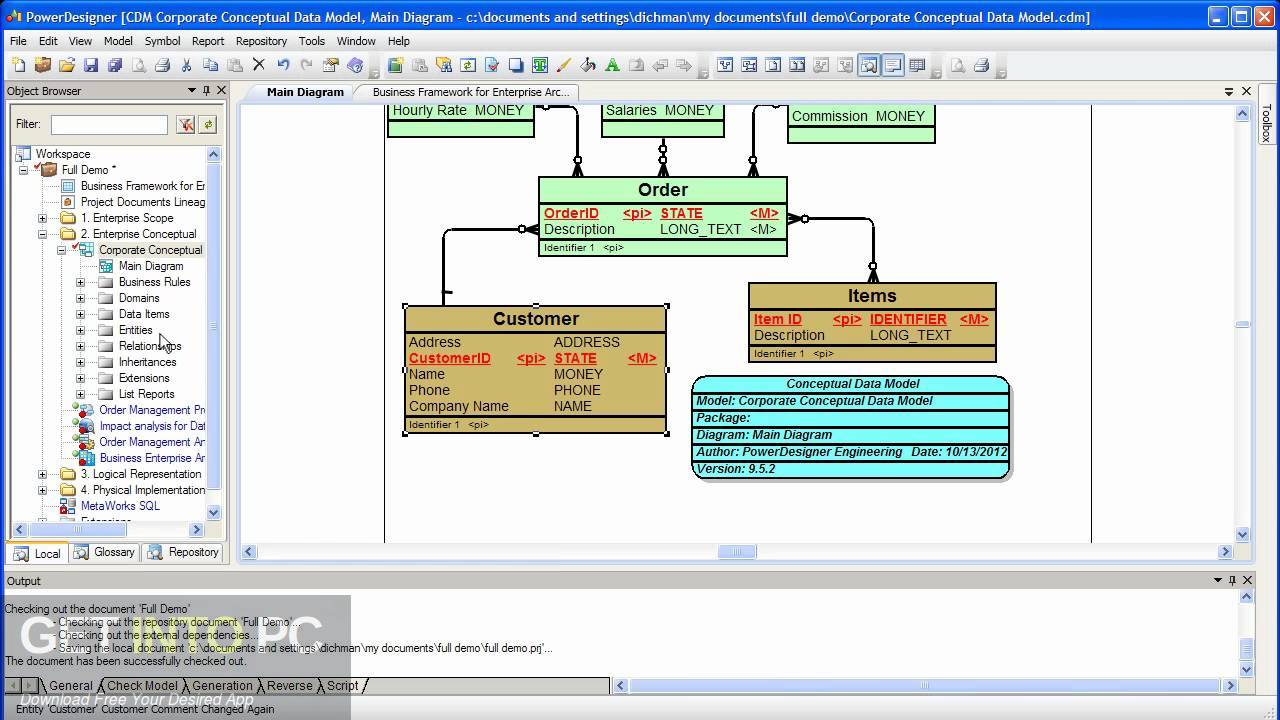Click the green Adjust to Text icon

pyautogui.click(x=540, y=65)
